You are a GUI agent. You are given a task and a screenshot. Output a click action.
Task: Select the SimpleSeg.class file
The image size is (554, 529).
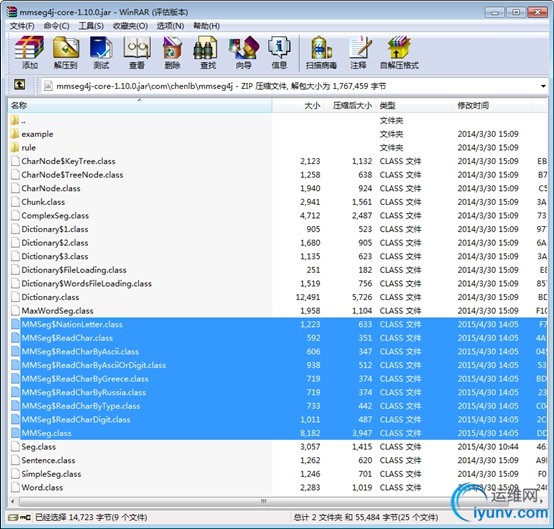[x=51, y=474]
